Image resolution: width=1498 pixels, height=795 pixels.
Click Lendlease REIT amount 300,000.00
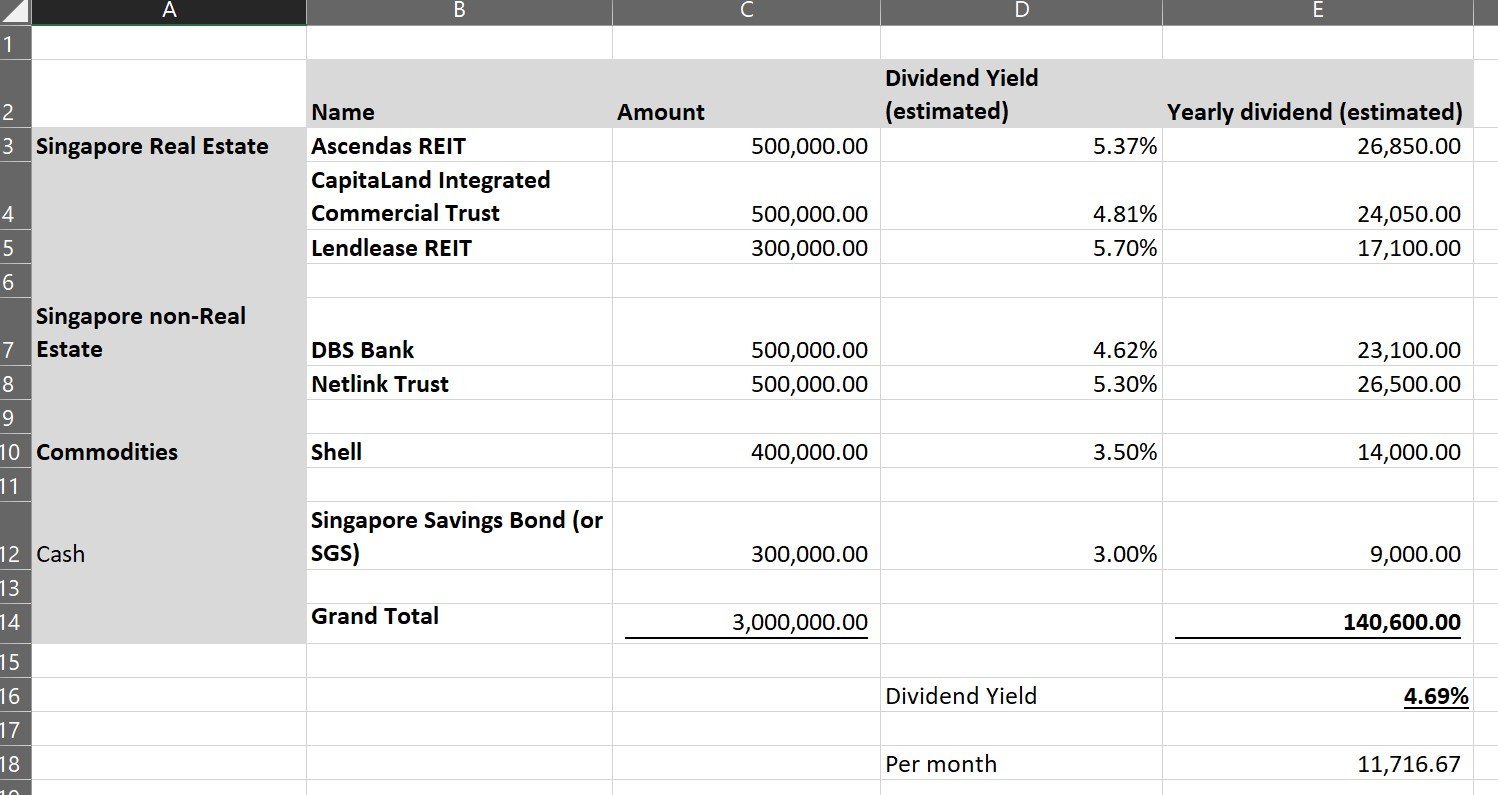click(x=746, y=247)
